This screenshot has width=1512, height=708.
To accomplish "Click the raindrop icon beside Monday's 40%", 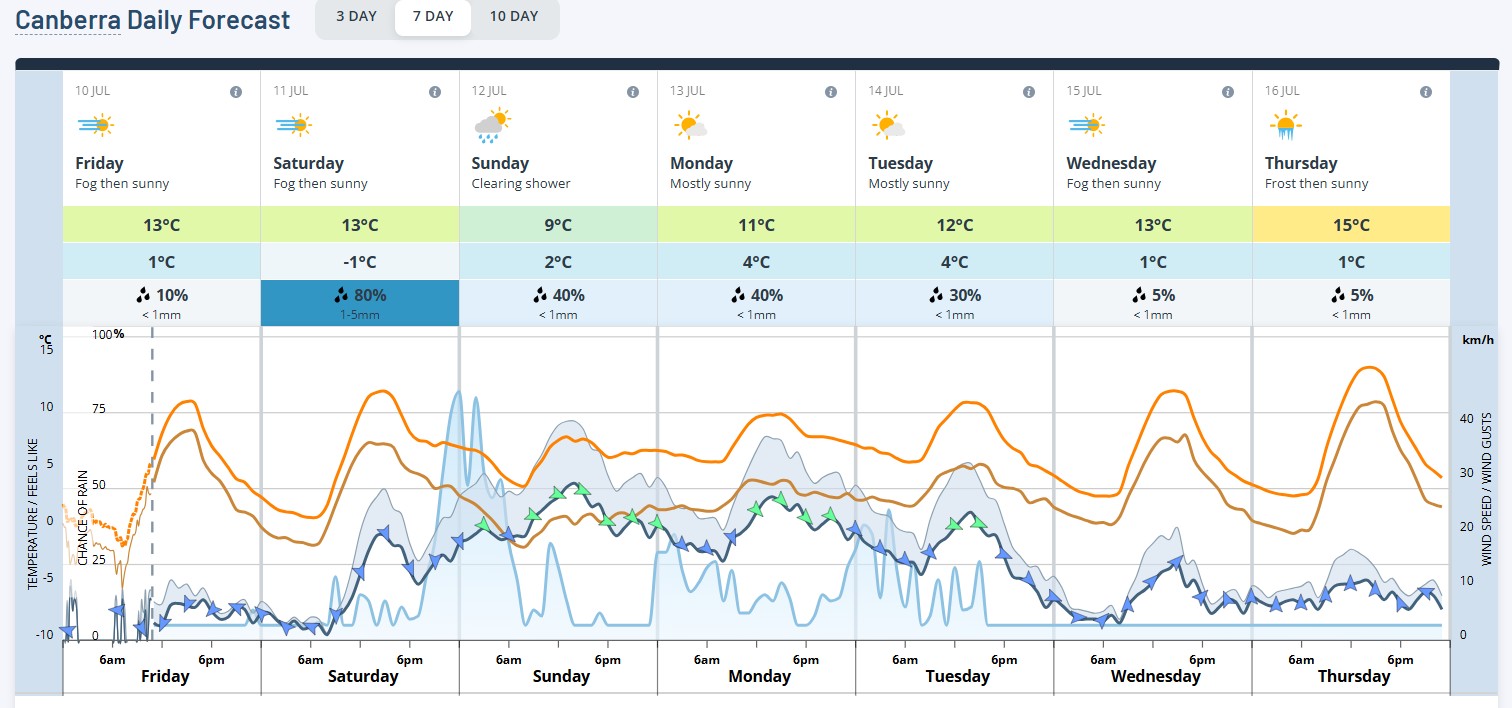I will (x=739, y=295).
